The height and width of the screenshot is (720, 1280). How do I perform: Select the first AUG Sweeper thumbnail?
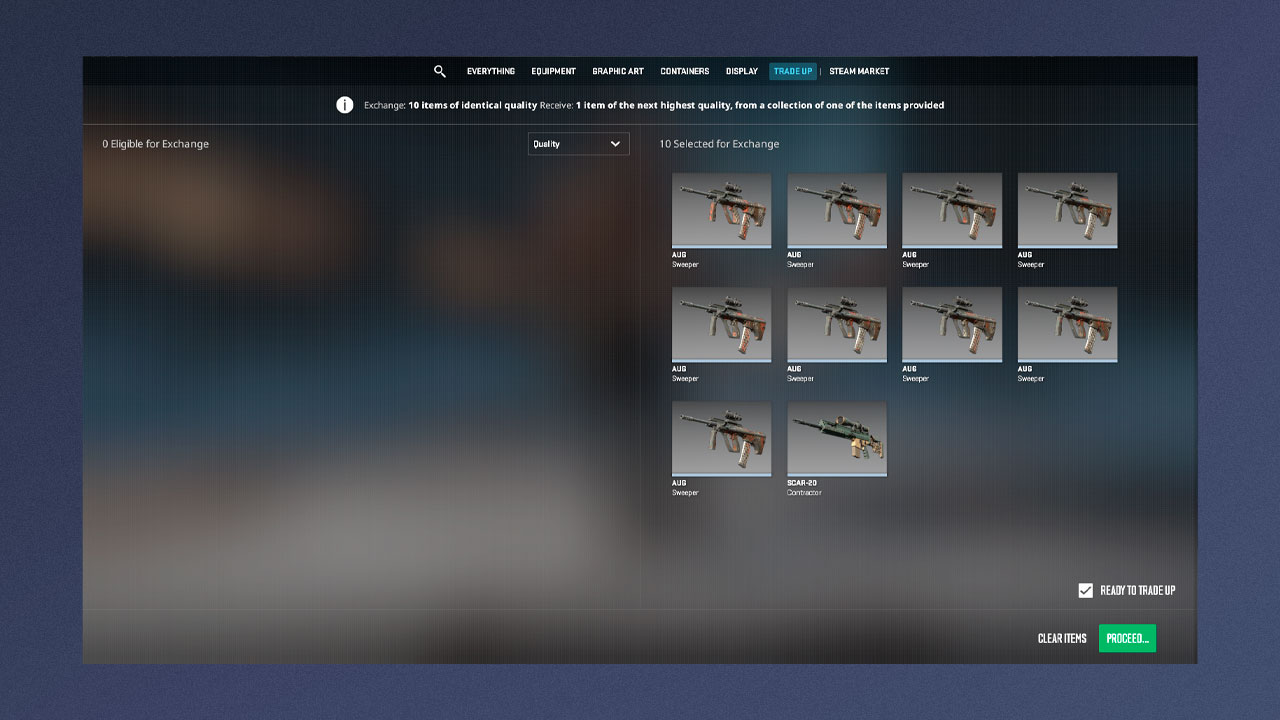(721, 210)
